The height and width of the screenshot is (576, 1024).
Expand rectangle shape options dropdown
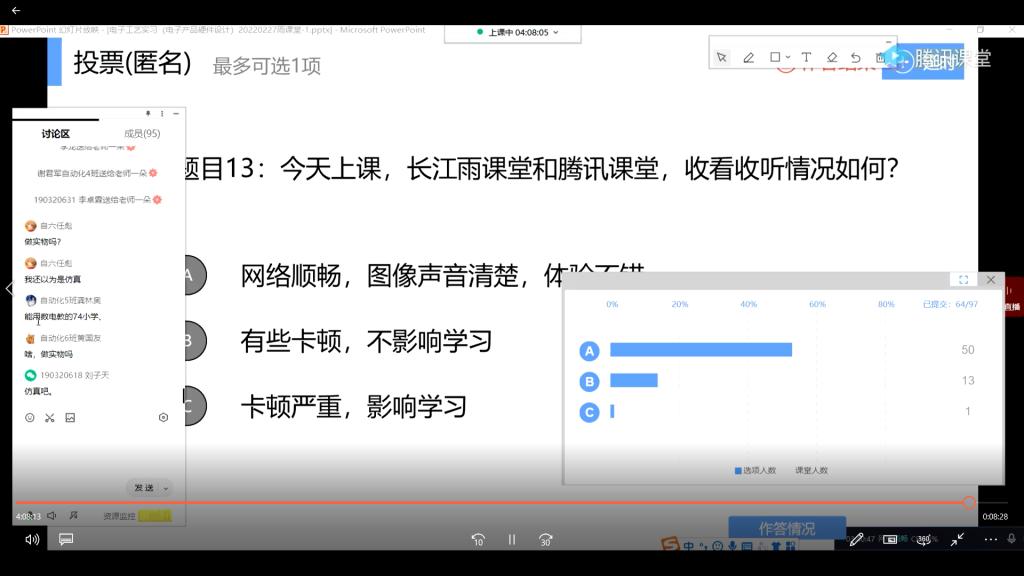tap(788, 57)
